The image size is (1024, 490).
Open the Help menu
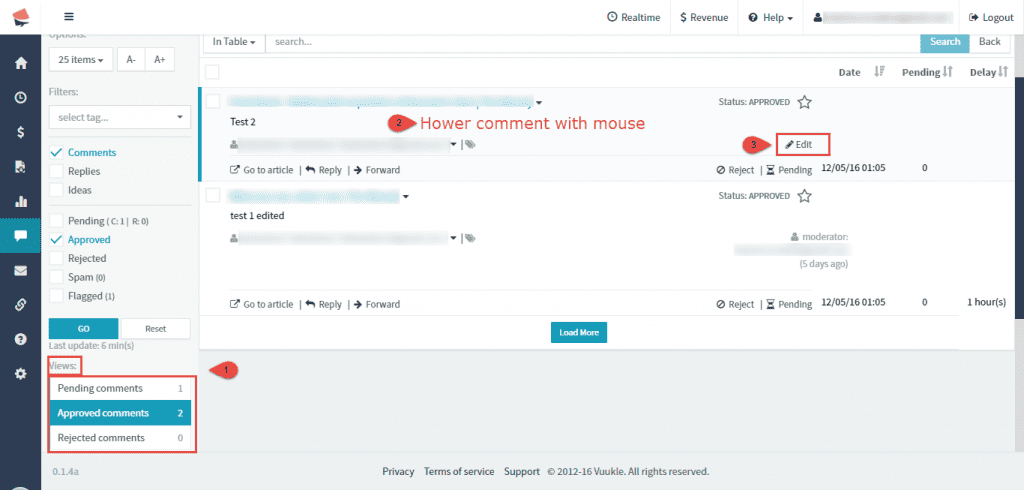click(770, 17)
